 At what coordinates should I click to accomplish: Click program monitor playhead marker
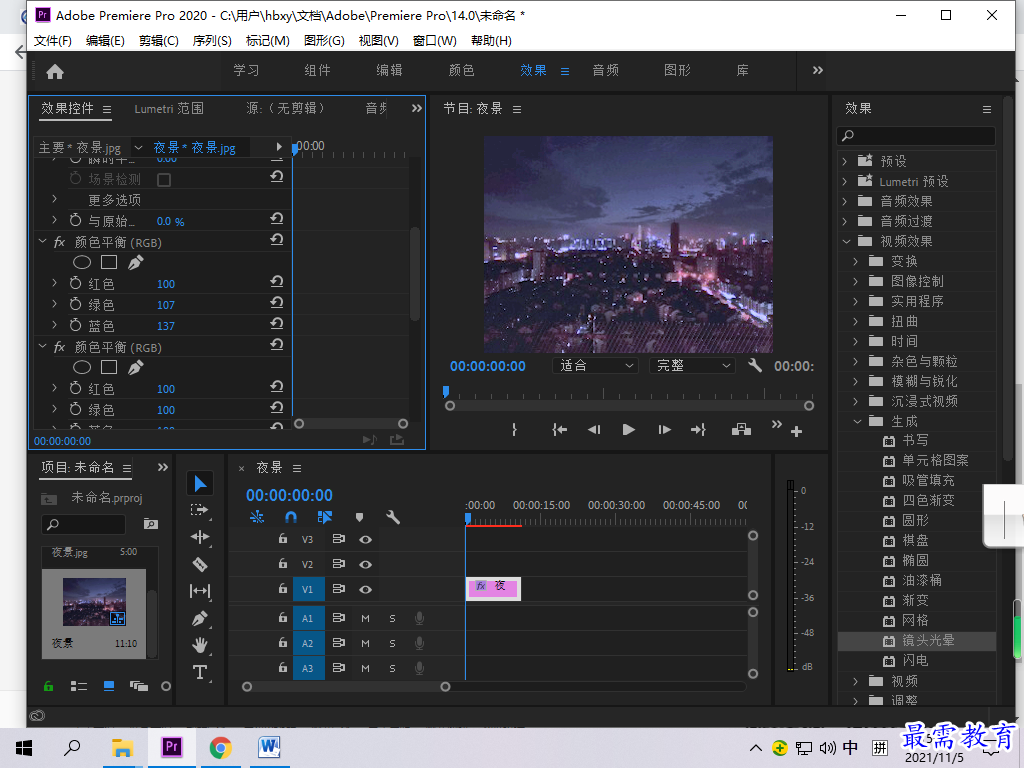[x=445, y=391]
